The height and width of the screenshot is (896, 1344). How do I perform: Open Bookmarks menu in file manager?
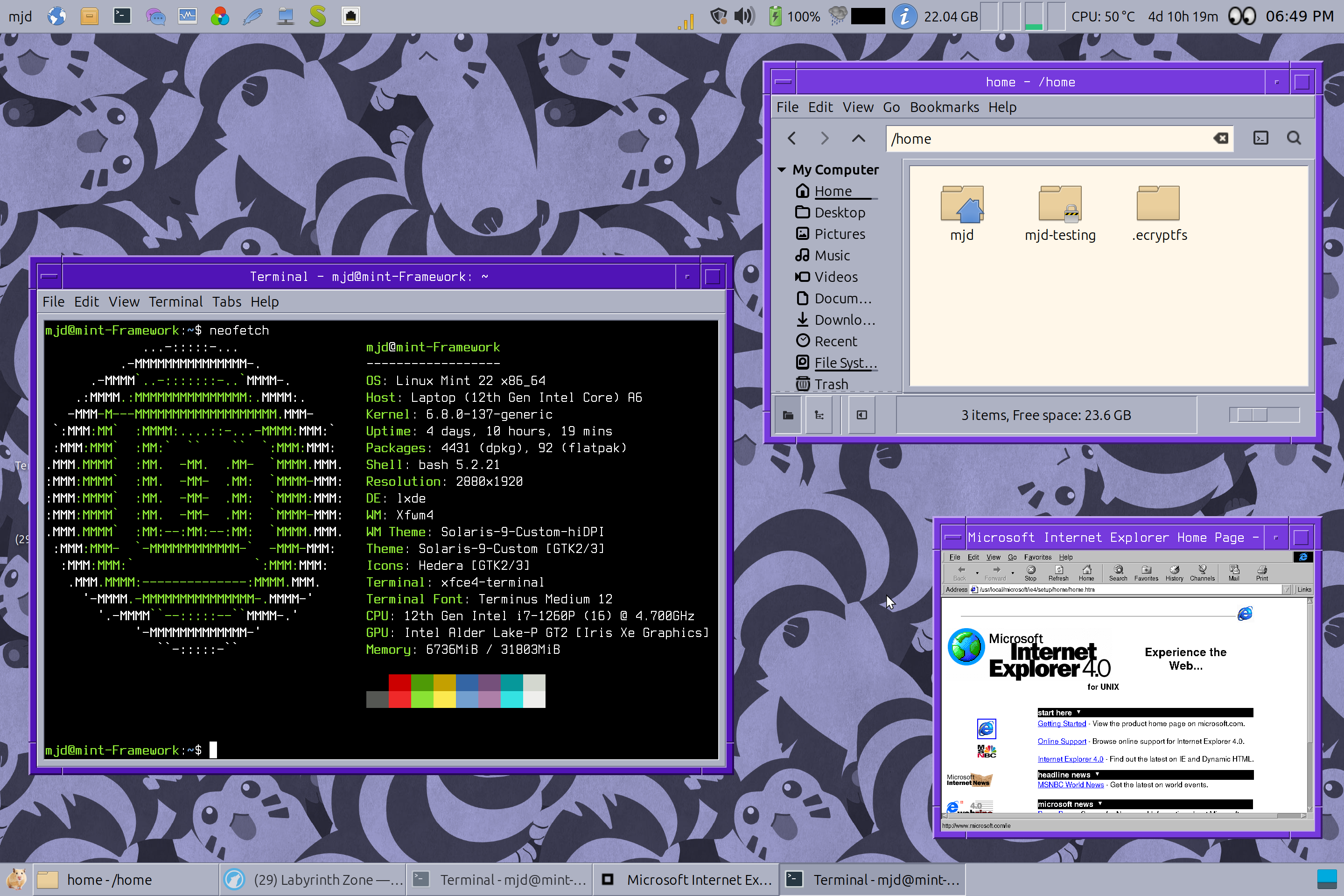944,107
